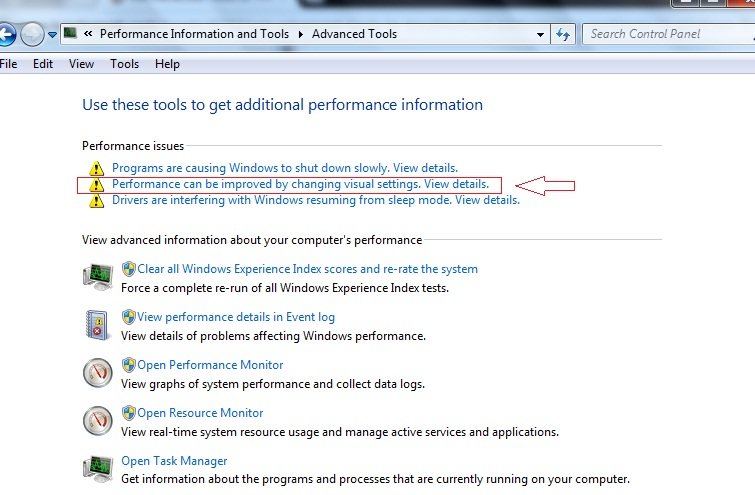Click the Clear Windows Experience Index monitor icon
Image resolution: width=755 pixels, height=495 pixels.
tap(97, 276)
